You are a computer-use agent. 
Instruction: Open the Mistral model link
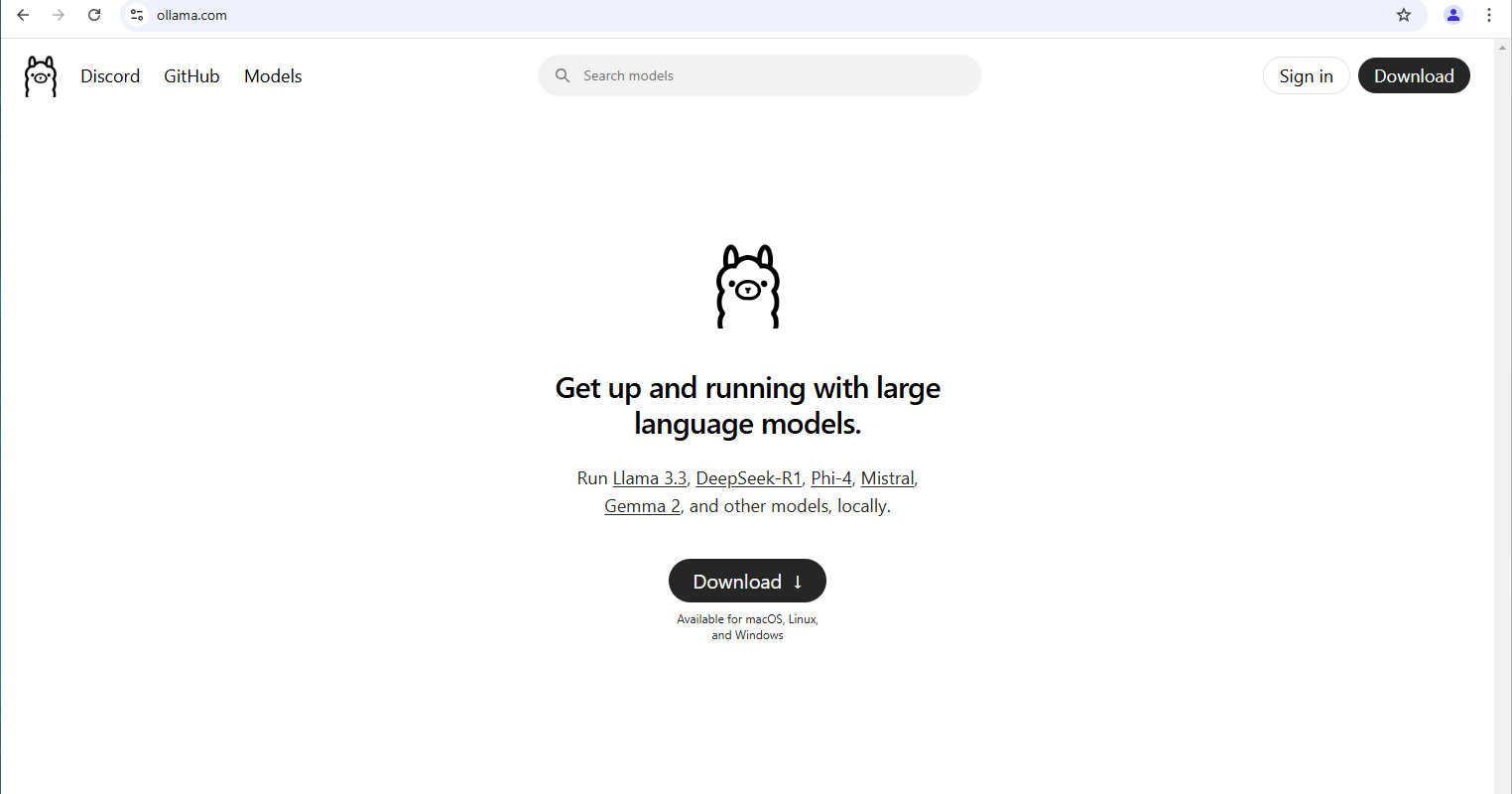[887, 478]
